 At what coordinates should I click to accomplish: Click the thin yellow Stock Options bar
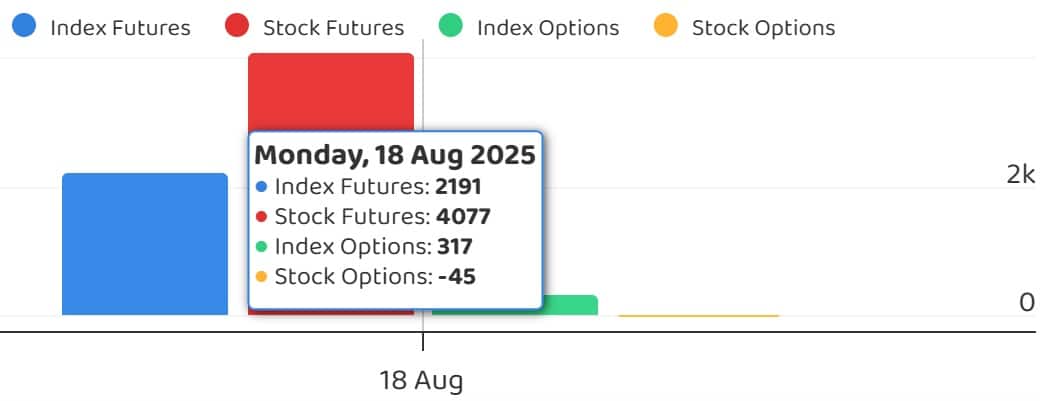click(698, 316)
